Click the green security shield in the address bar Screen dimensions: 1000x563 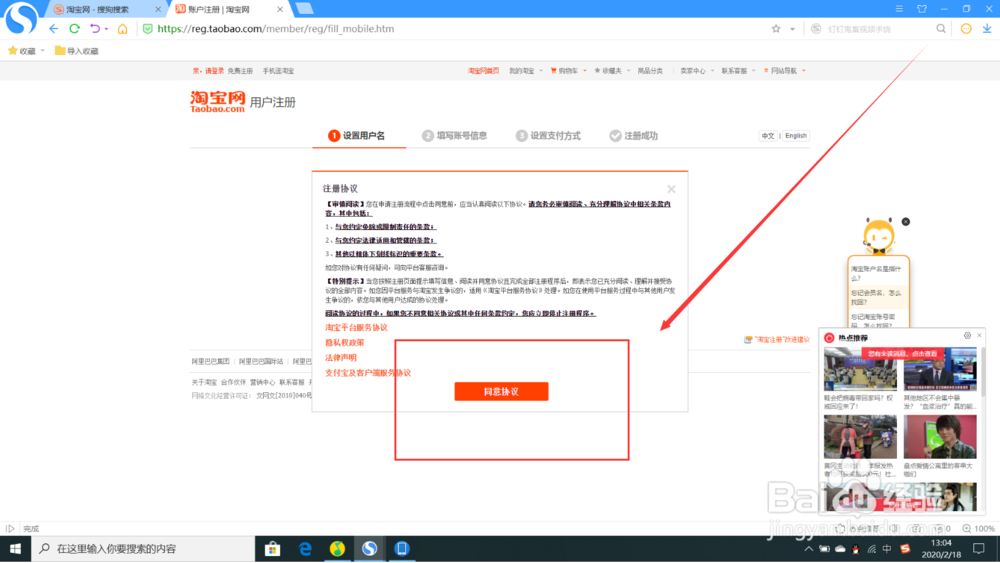147,29
